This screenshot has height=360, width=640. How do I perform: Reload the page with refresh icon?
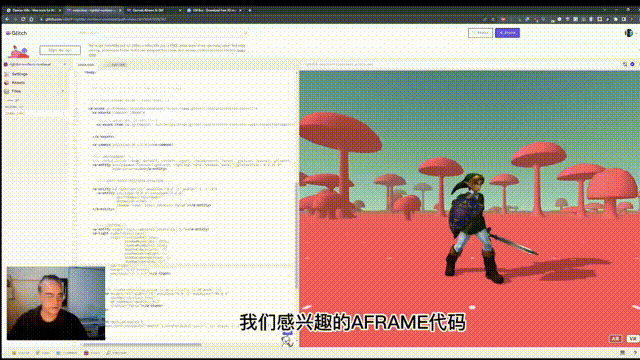pyautogui.click(x=23, y=19)
